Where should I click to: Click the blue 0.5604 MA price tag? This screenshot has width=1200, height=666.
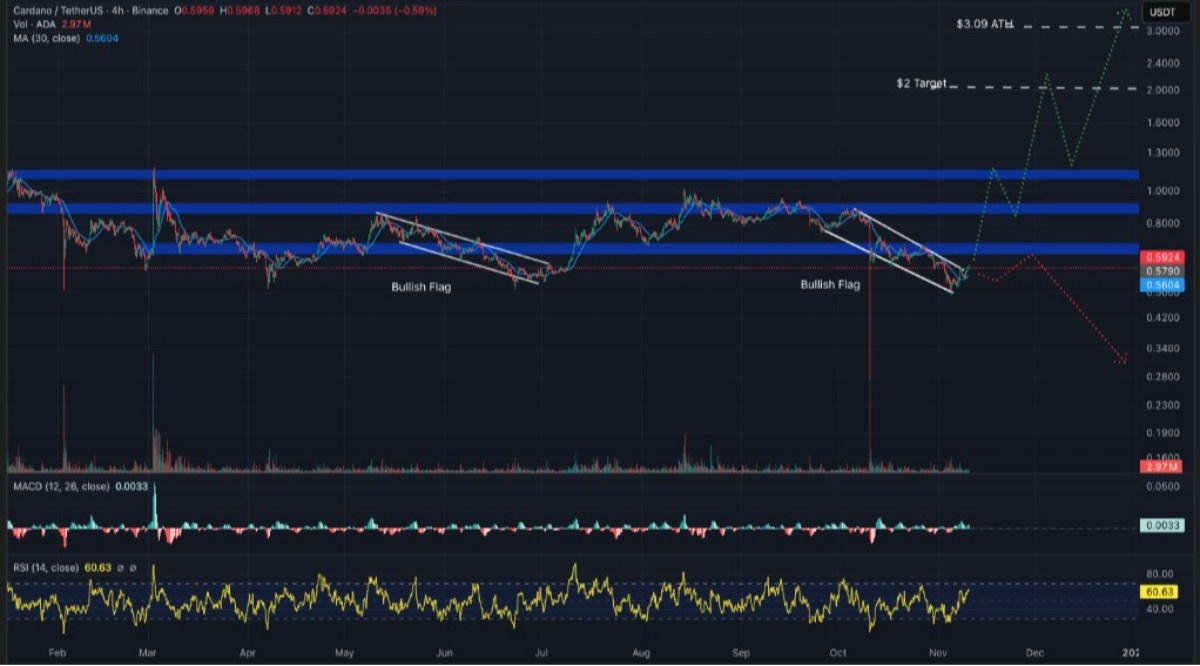tap(1161, 285)
